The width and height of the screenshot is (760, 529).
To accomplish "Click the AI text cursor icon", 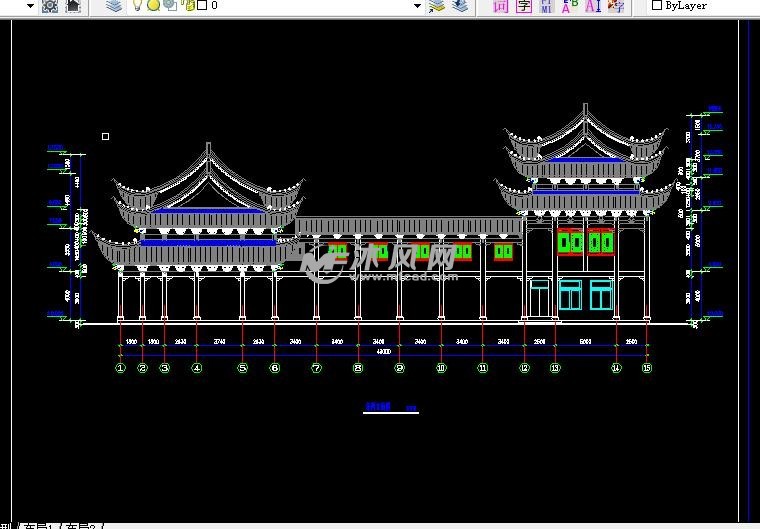I will tap(593, 6).
